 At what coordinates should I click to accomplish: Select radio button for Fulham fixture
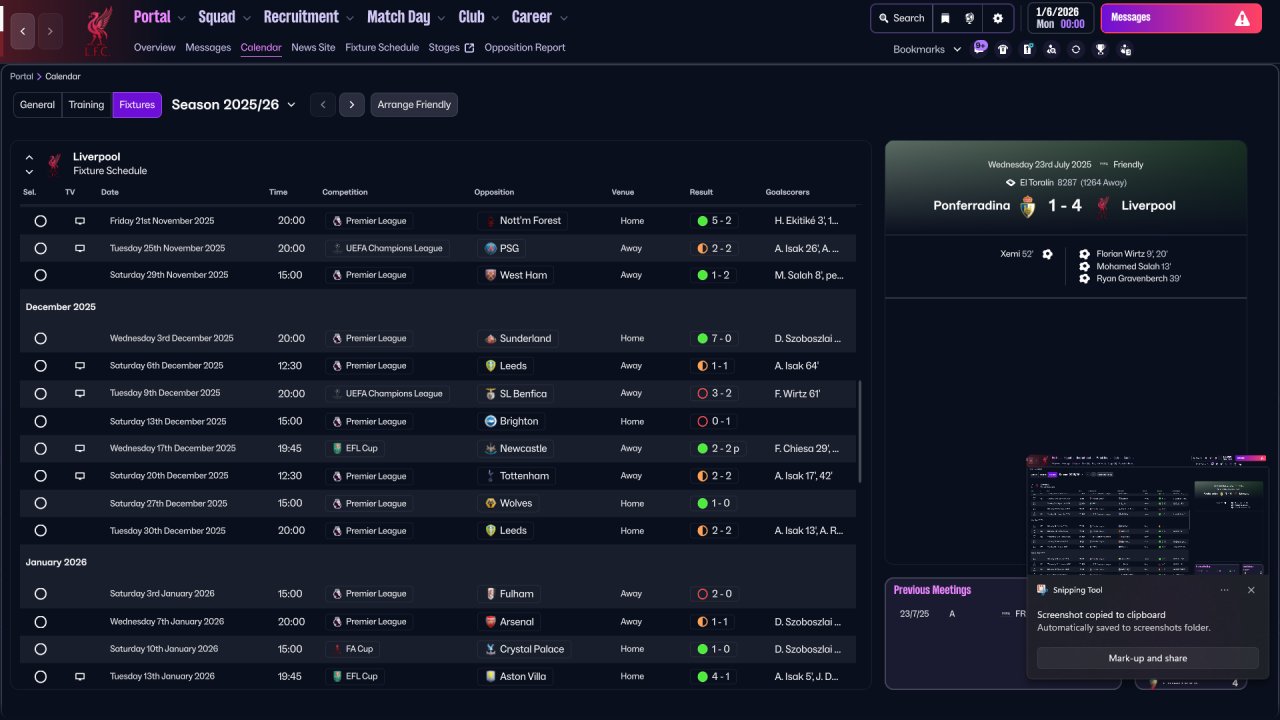pyautogui.click(x=40, y=594)
